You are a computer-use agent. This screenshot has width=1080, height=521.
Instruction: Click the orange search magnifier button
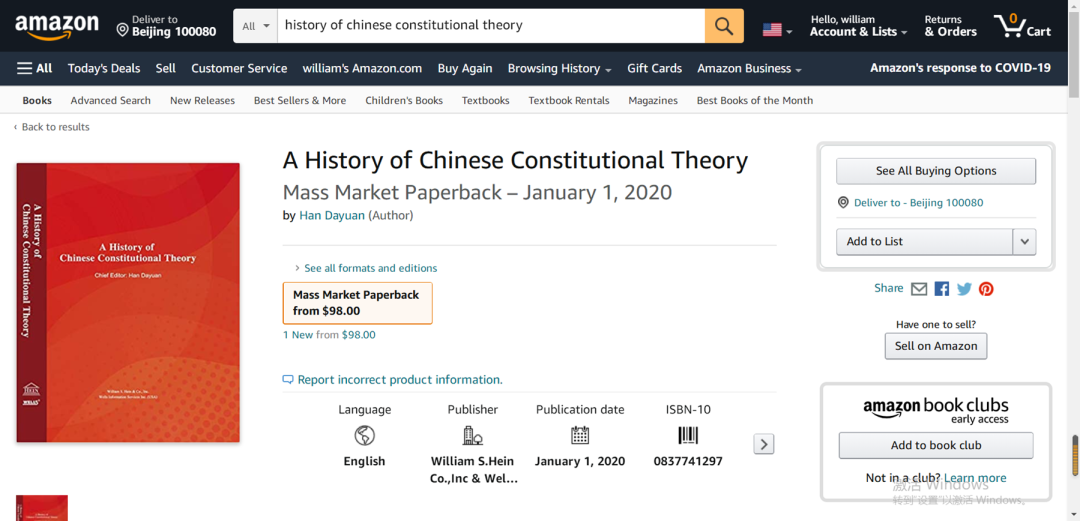724,26
